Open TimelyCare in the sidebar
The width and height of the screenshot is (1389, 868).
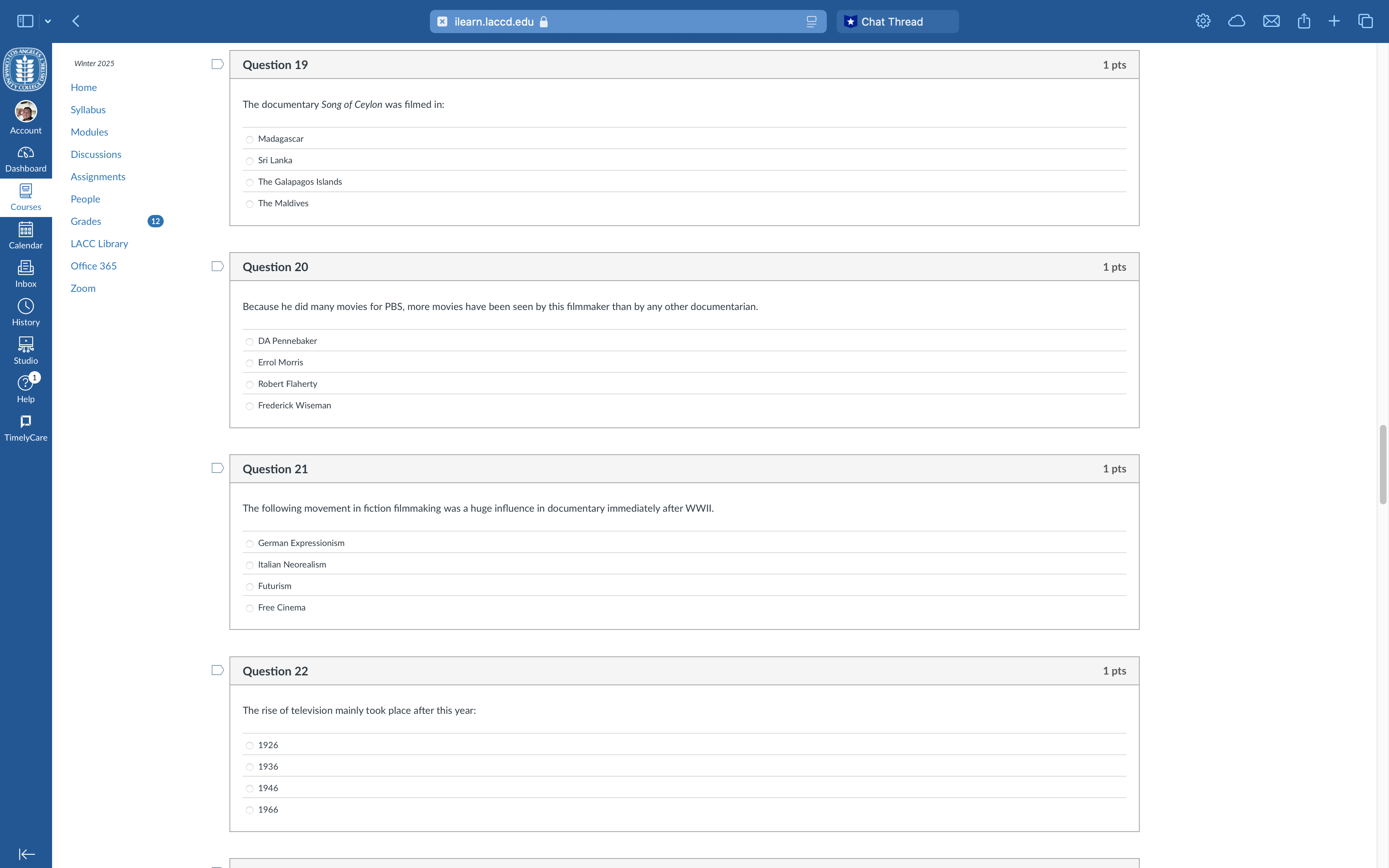(x=25, y=428)
